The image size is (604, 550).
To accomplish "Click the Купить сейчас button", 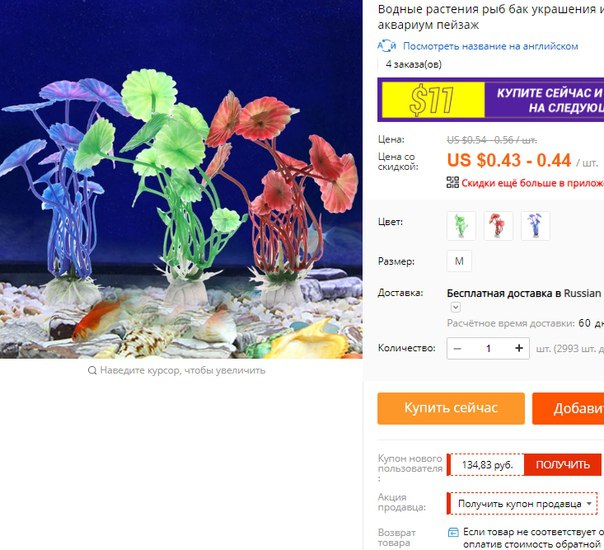I will [451, 408].
